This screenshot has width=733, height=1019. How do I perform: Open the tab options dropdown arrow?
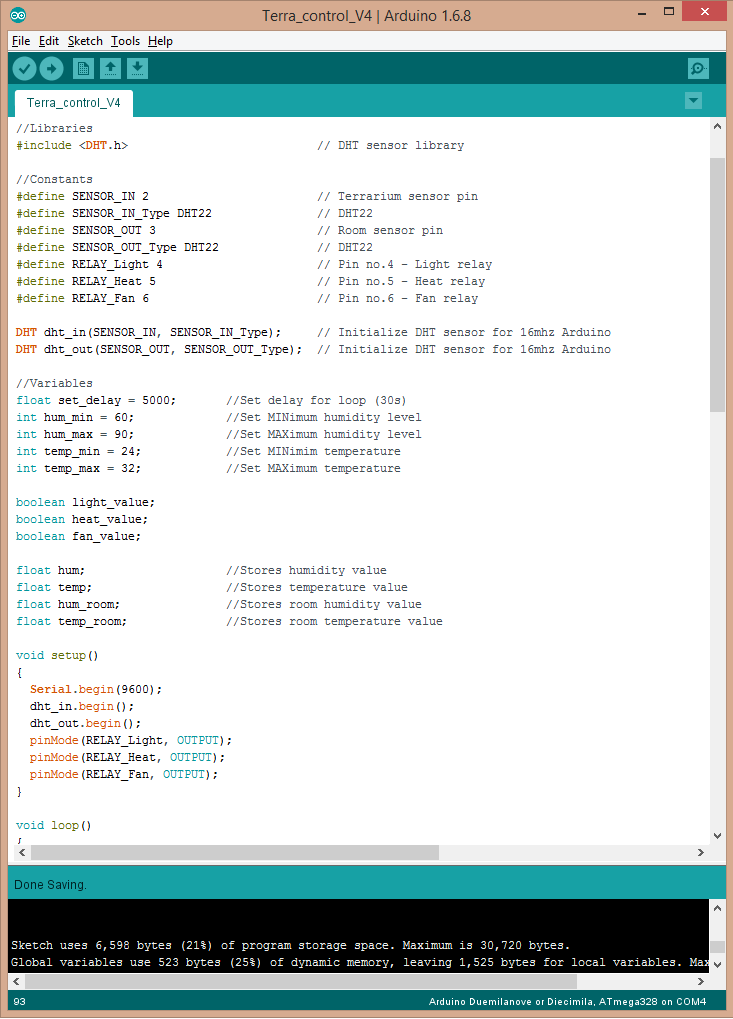click(693, 101)
